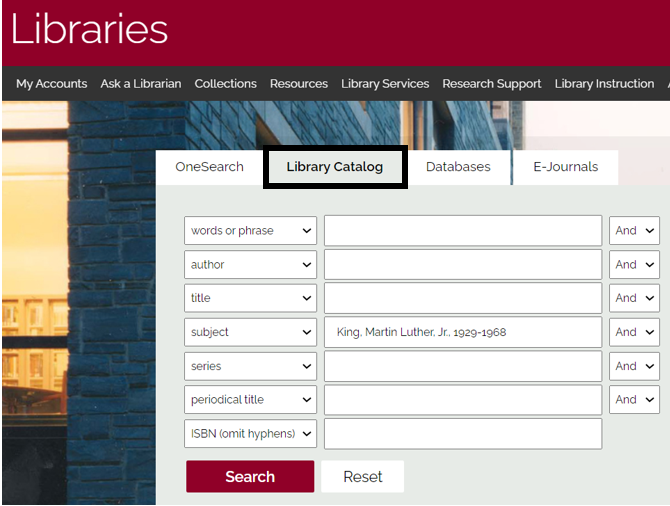
Task: Open Library Services menu
Action: pos(385,84)
